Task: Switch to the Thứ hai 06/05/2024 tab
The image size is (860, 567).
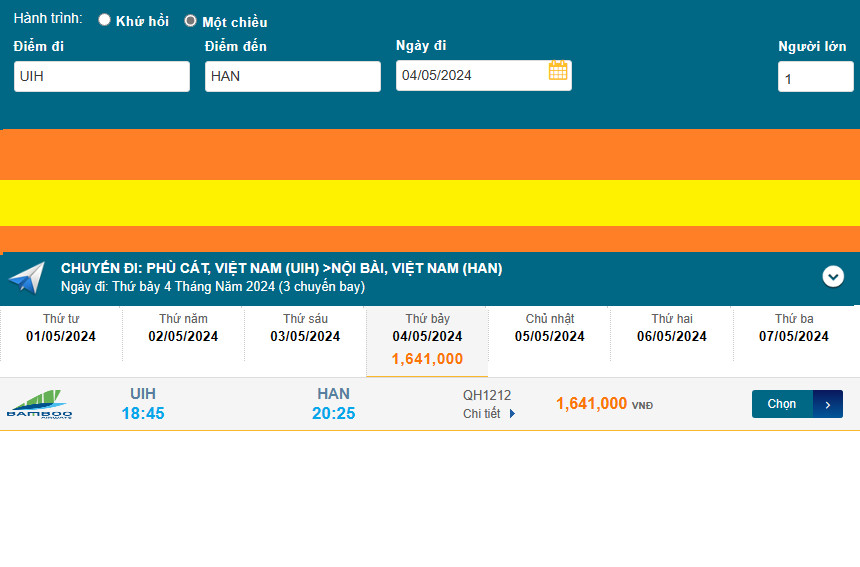Action: click(672, 328)
